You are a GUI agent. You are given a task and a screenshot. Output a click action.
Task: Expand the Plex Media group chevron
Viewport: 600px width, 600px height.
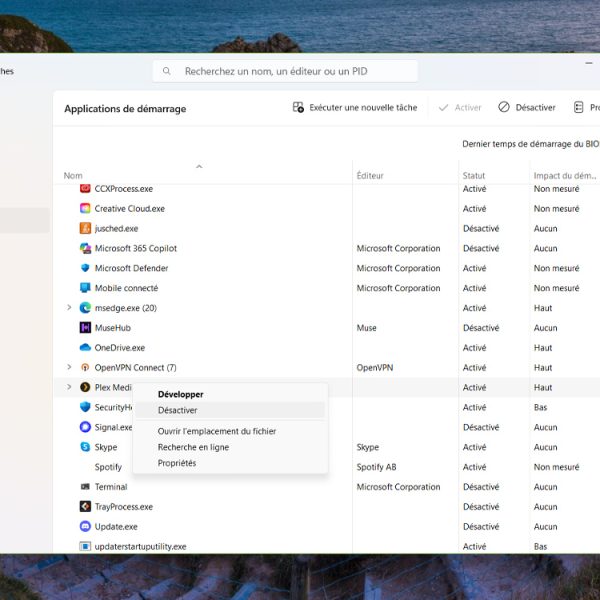point(69,387)
